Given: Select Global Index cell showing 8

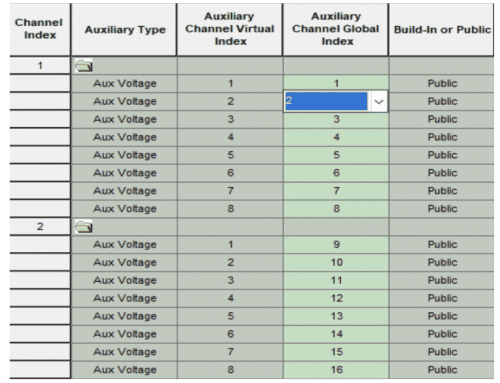Looking at the screenshot, I should pyautogui.click(x=336, y=209).
